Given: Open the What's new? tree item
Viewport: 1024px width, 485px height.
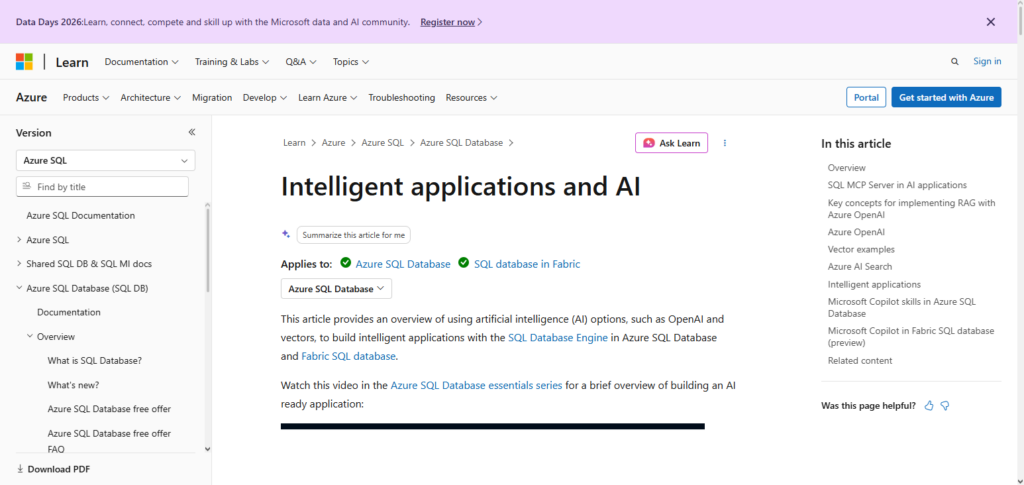Looking at the screenshot, I should pos(73,385).
